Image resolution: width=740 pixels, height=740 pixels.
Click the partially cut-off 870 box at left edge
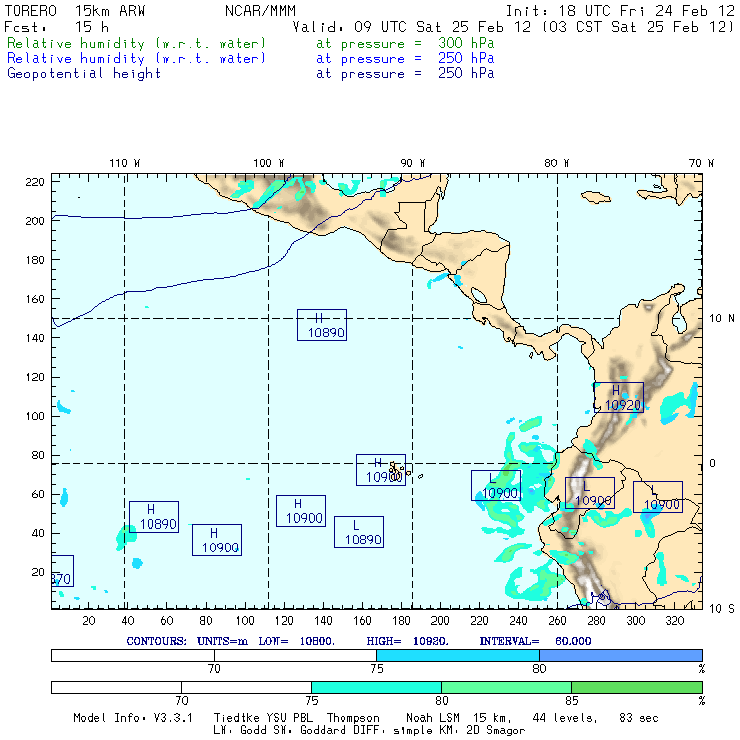pos(61,571)
